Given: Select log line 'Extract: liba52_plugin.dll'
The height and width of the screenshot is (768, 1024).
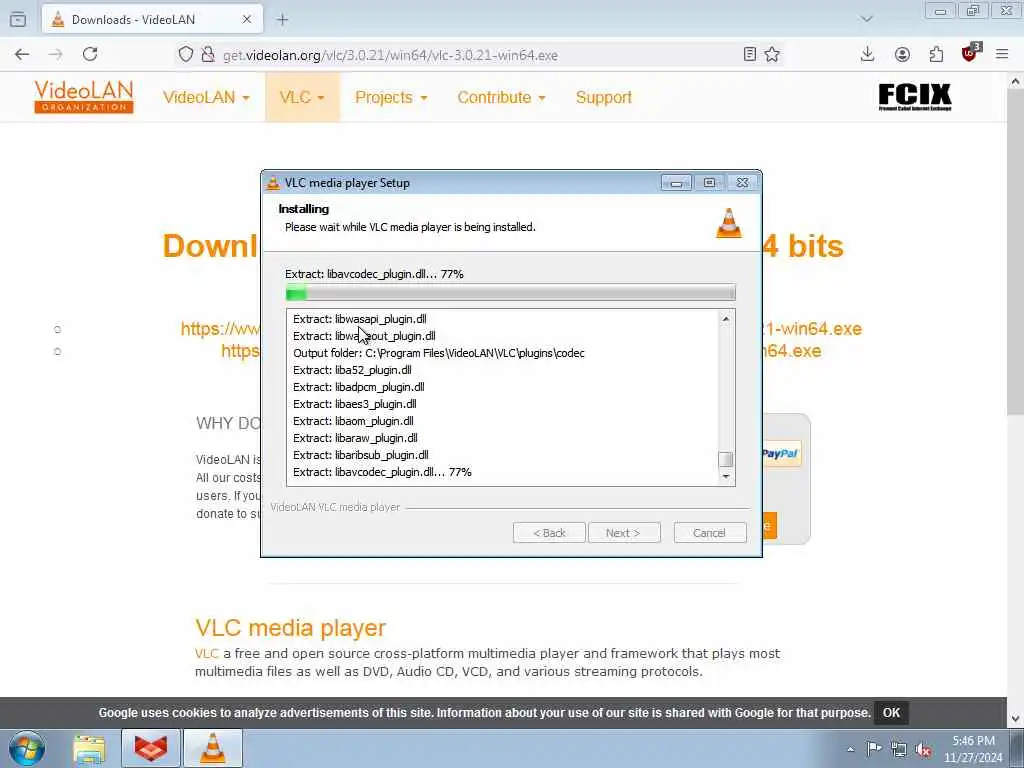Looking at the screenshot, I should 352,370.
